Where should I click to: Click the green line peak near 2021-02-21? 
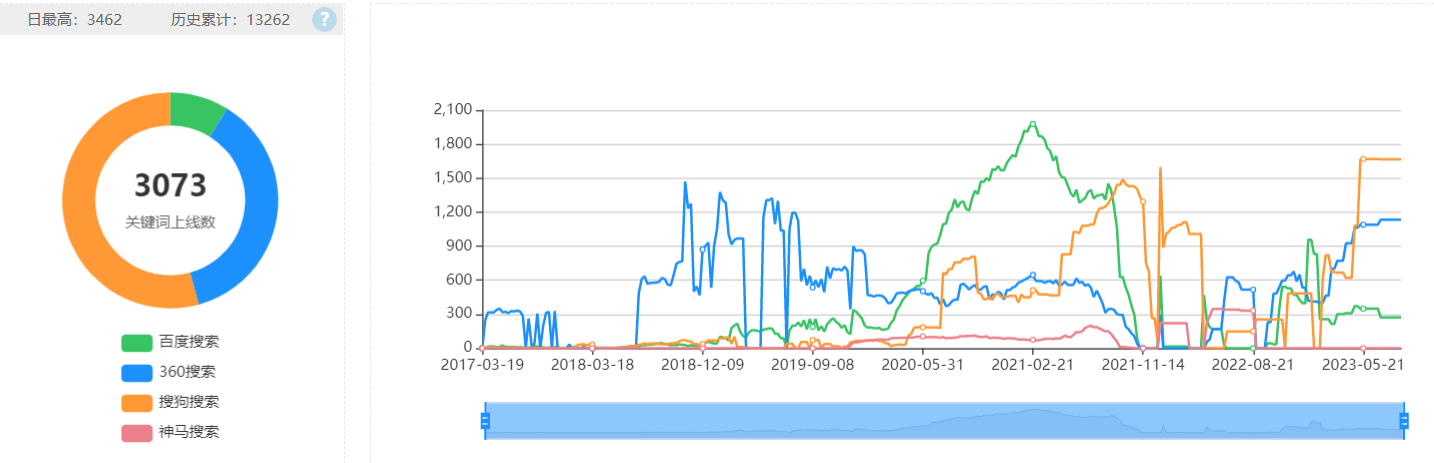point(1033,124)
